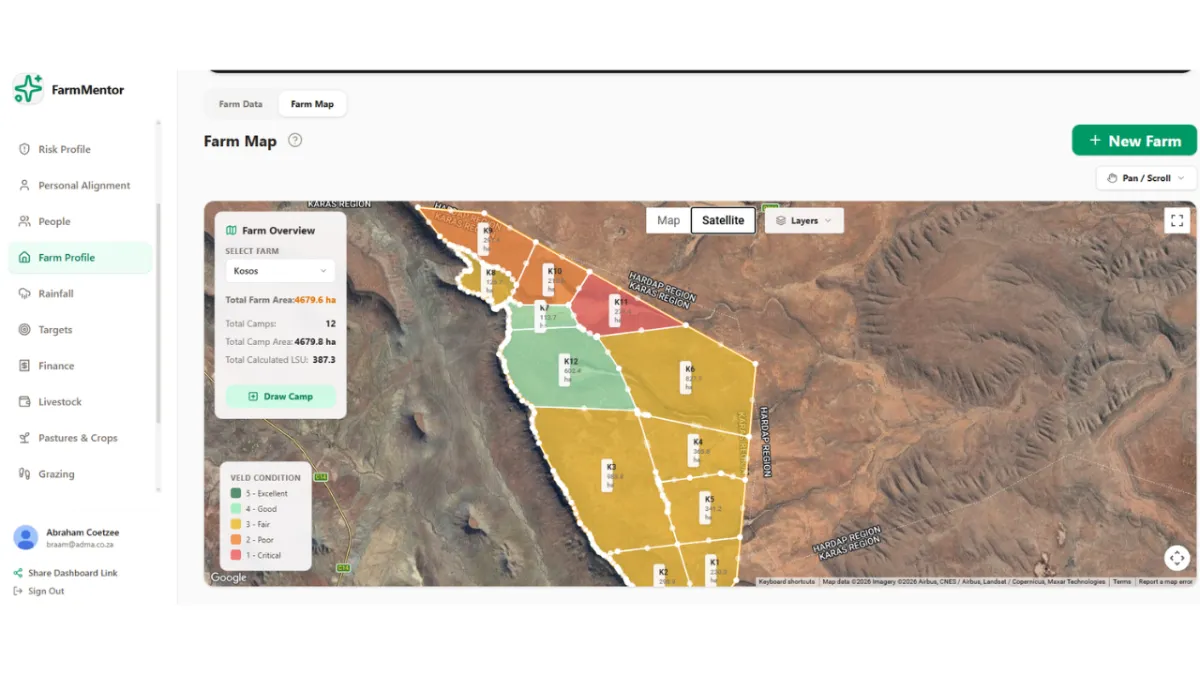Viewport: 1200px width, 675px height.
Task: Open map Terms link
Action: [x=1122, y=582]
